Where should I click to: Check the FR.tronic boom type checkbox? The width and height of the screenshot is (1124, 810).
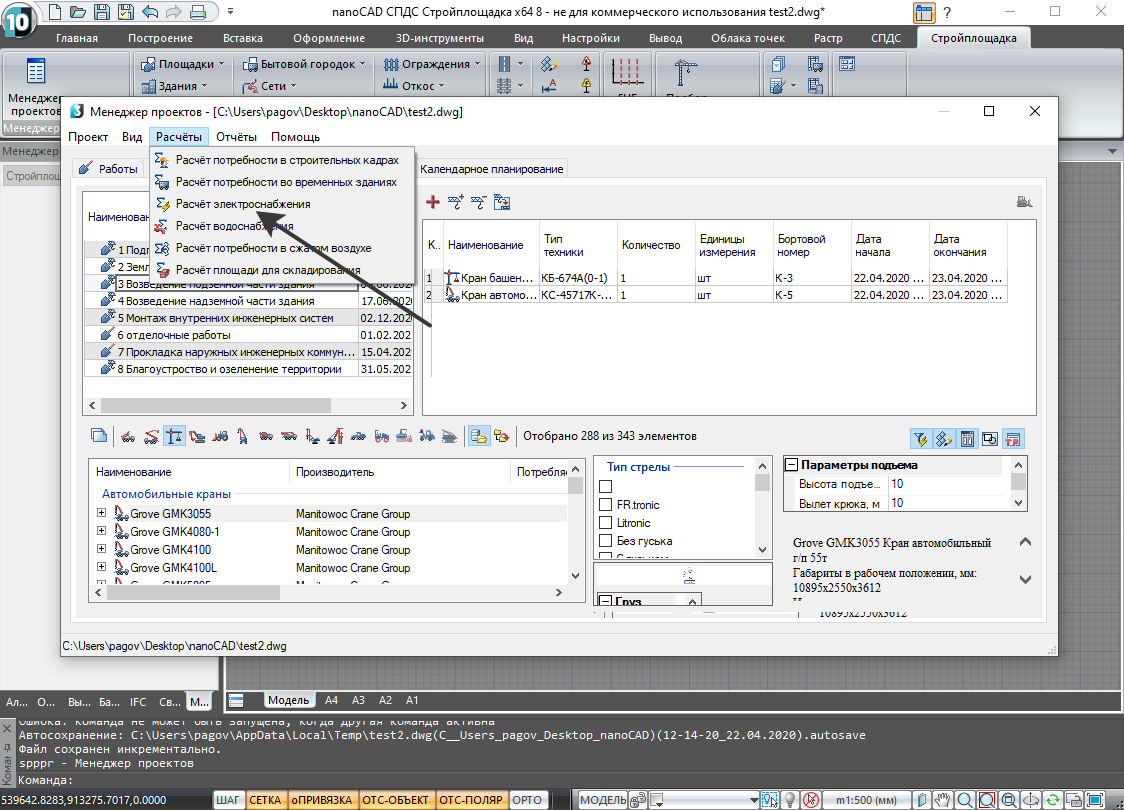pos(606,505)
